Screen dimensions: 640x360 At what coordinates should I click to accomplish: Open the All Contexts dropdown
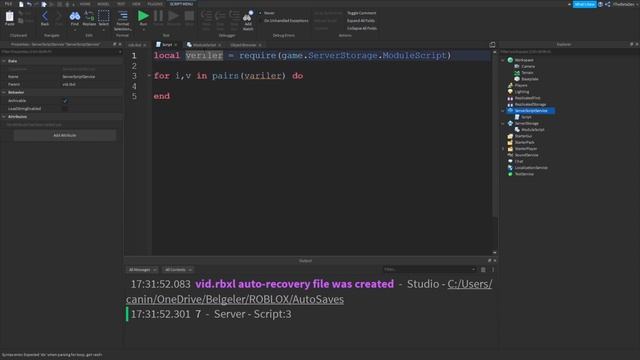click(x=178, y=270)
